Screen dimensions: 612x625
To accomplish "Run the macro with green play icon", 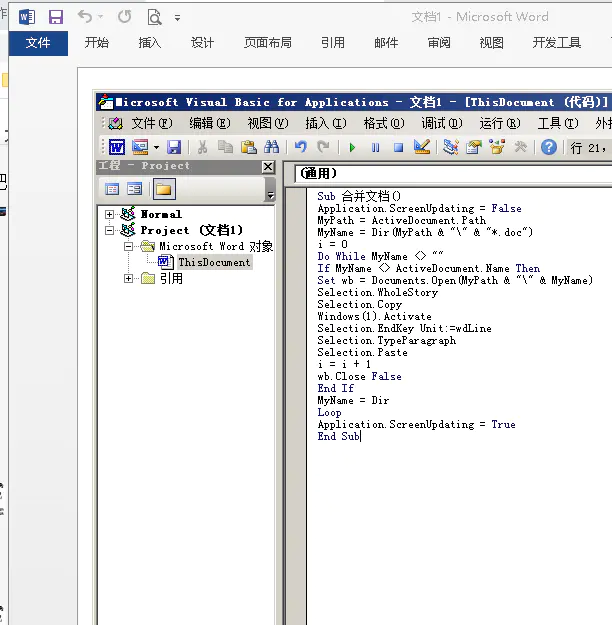I will click(352, 148).
